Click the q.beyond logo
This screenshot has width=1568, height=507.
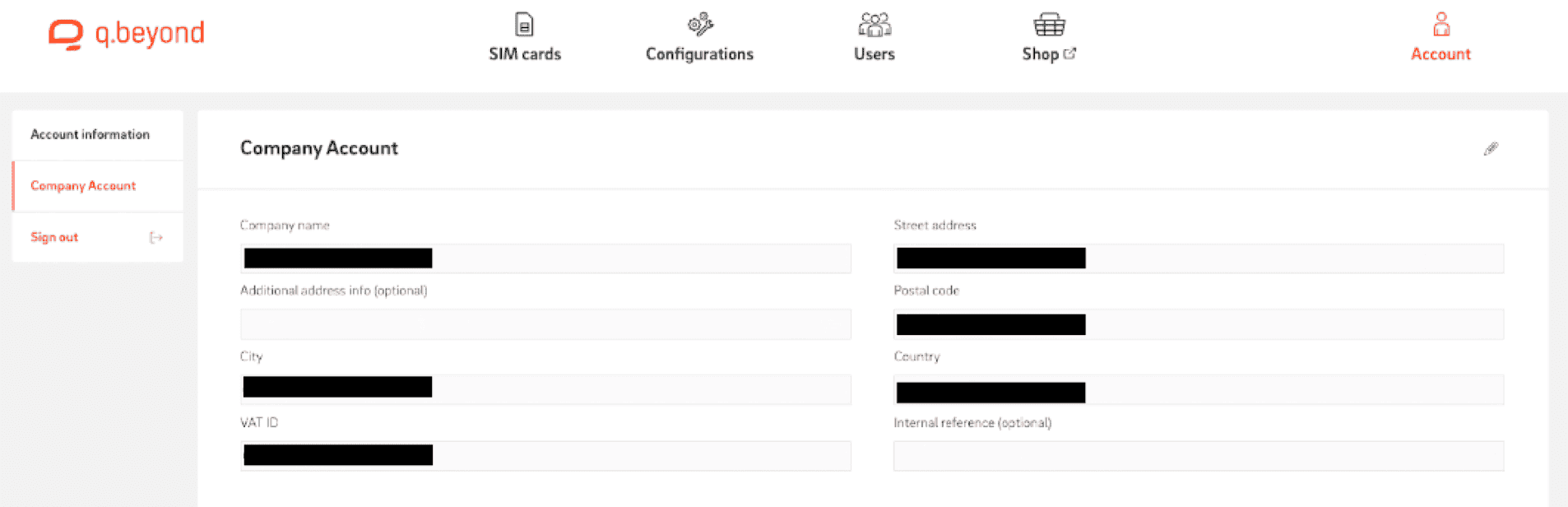(126, 34)
